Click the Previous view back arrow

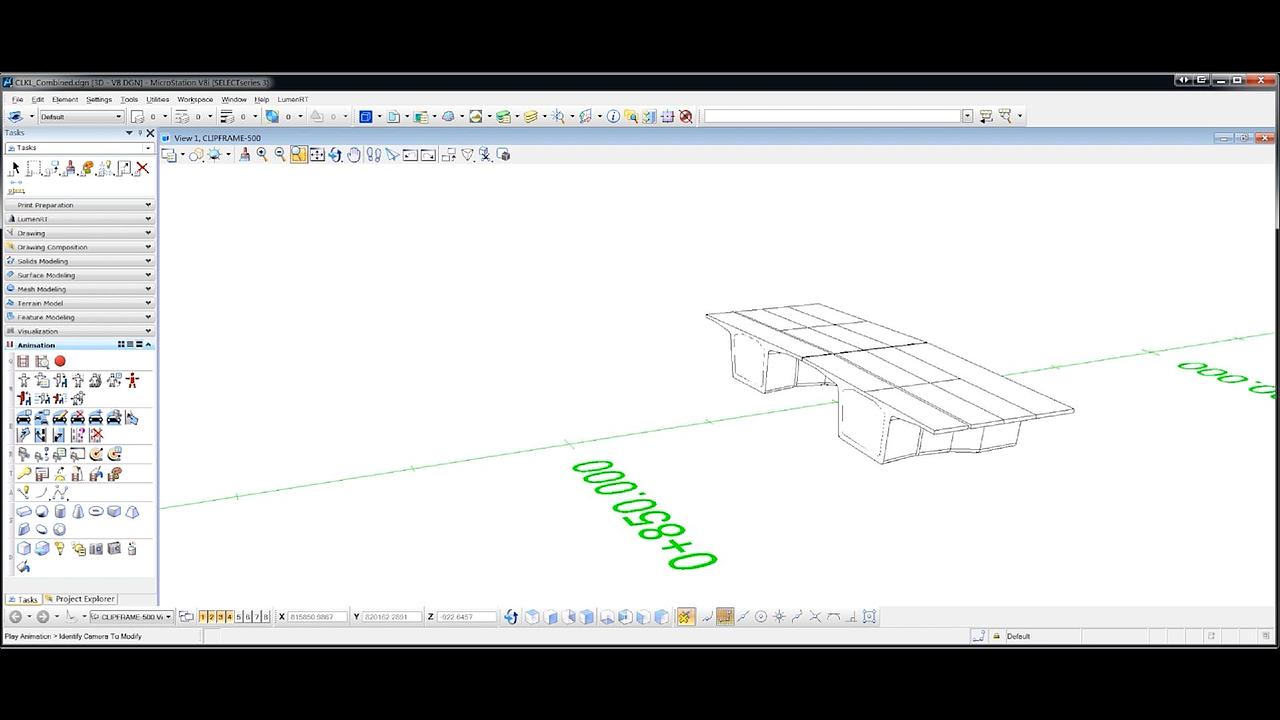click(x=15, y=617)
